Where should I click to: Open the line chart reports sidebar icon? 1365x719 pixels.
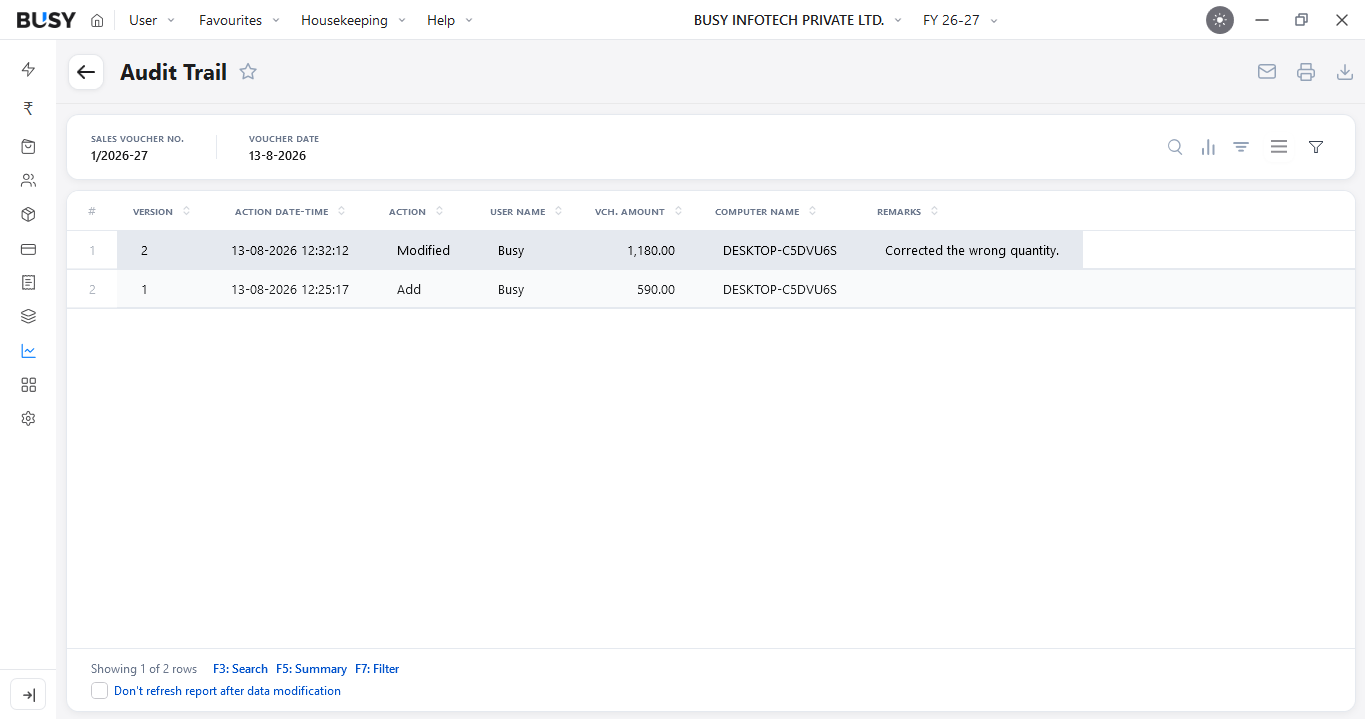pos(28,351)
